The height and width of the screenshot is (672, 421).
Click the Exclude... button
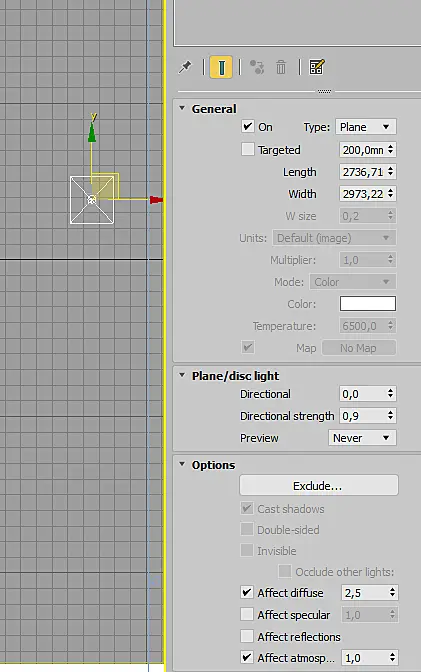click(319, 486)
